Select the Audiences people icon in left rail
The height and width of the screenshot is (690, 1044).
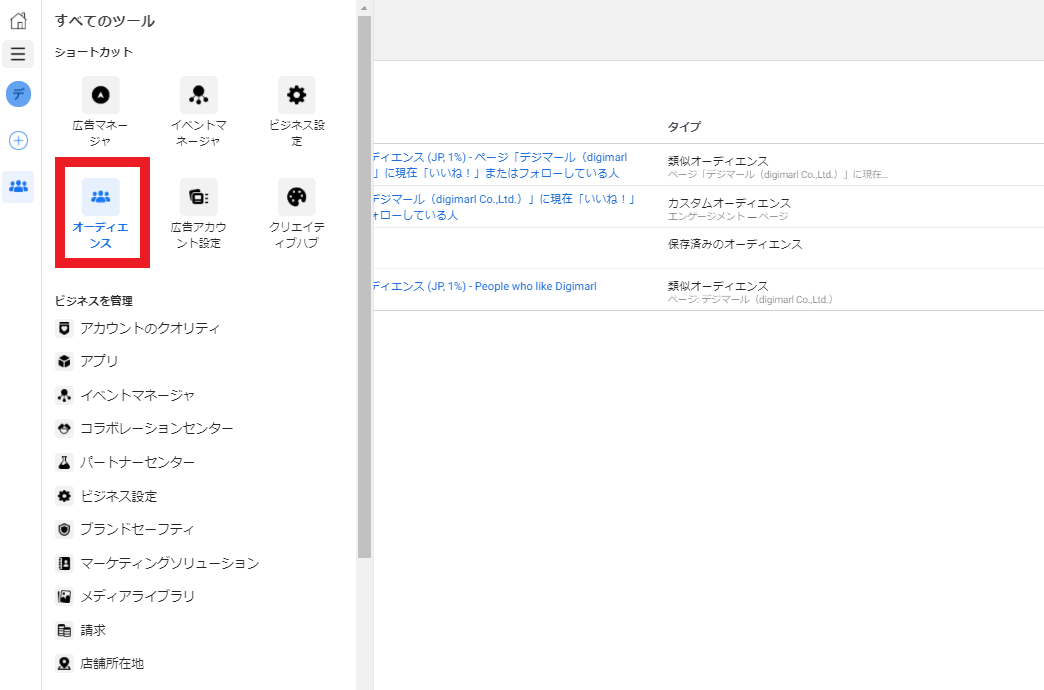tap(18, 186)
